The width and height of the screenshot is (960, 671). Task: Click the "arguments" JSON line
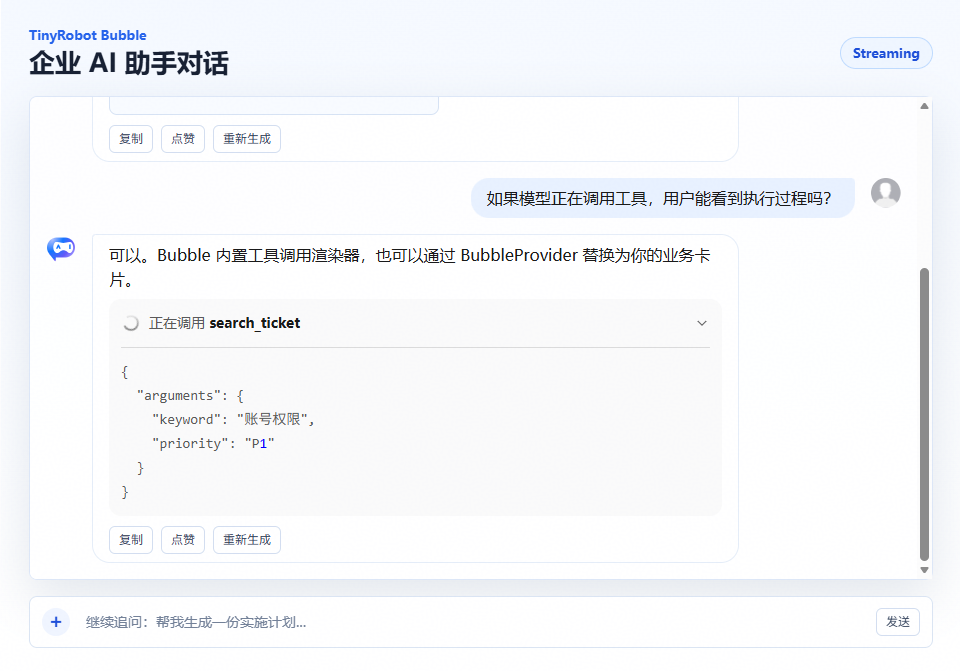[190, 395]
